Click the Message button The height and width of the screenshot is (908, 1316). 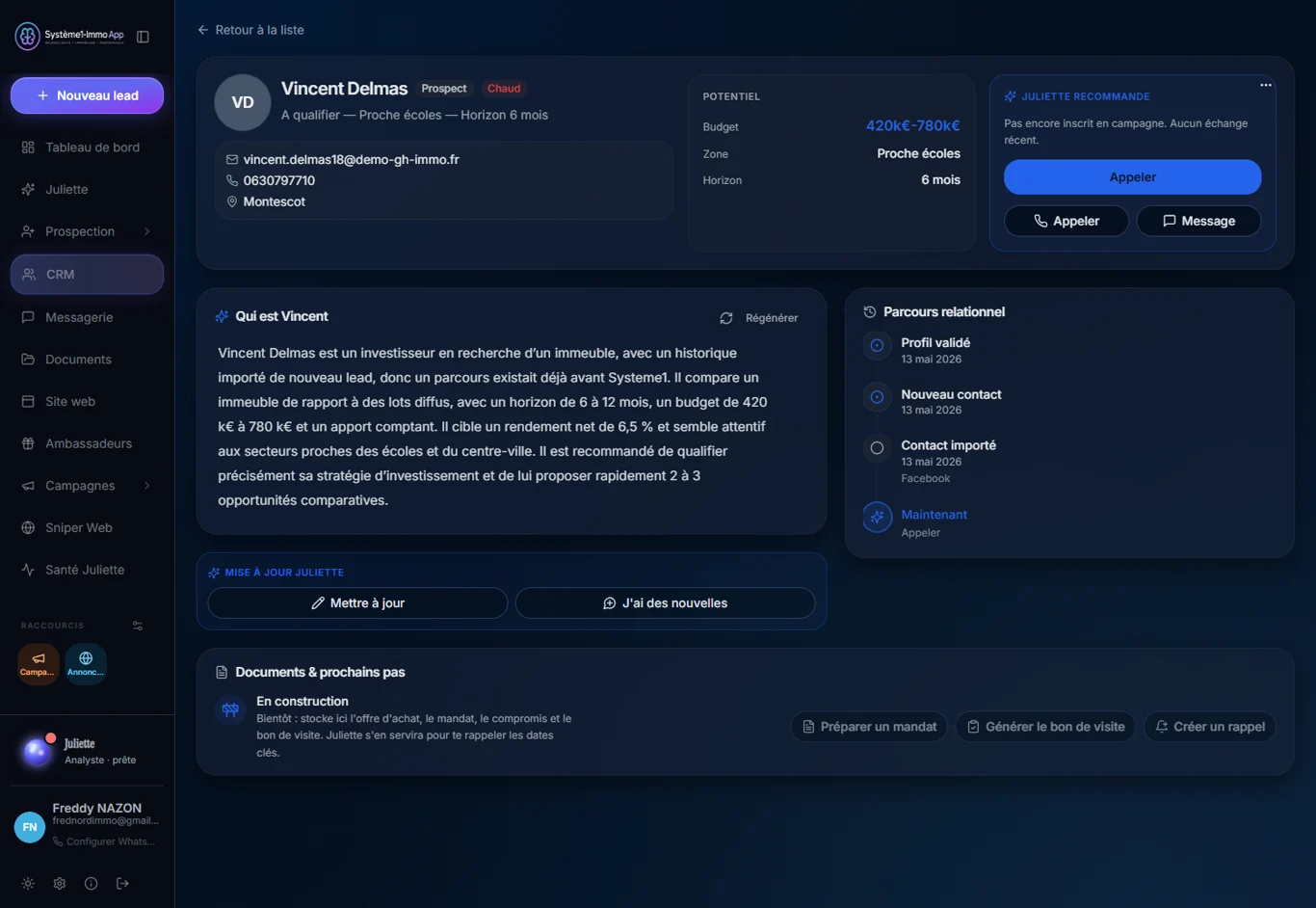pyautogui.click(x=1199, y=221)
